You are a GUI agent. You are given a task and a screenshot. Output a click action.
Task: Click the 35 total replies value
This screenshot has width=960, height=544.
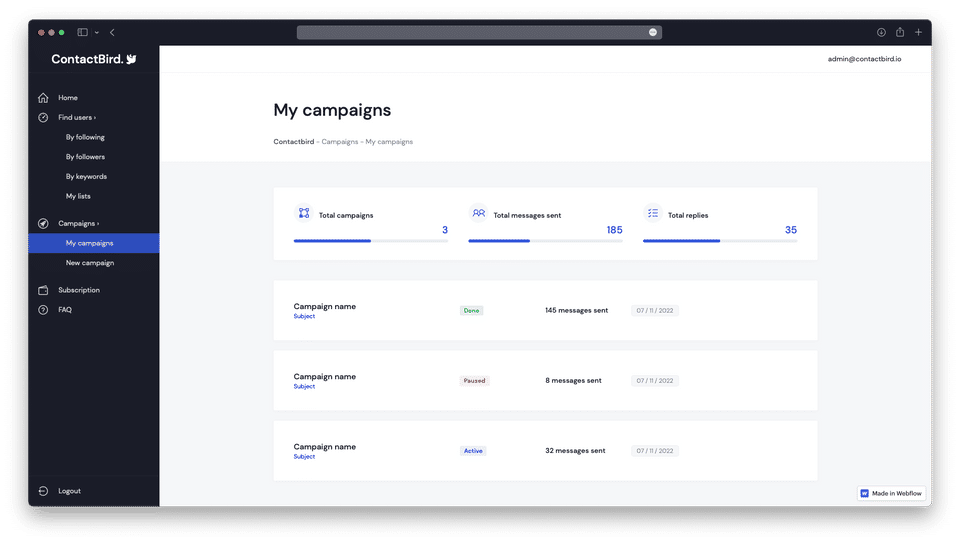790,230
